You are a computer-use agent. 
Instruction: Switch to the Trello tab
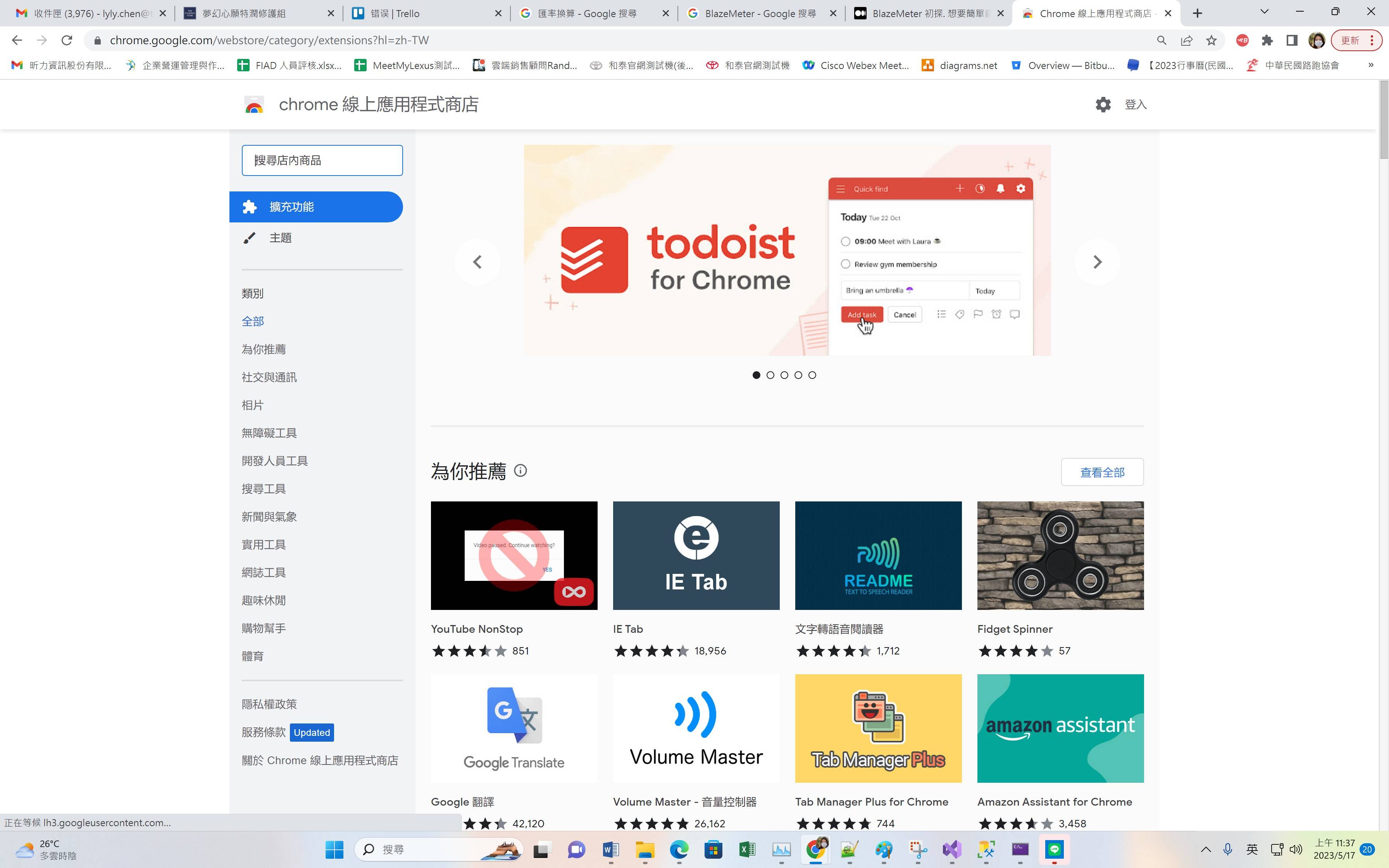tap(426, 13)
